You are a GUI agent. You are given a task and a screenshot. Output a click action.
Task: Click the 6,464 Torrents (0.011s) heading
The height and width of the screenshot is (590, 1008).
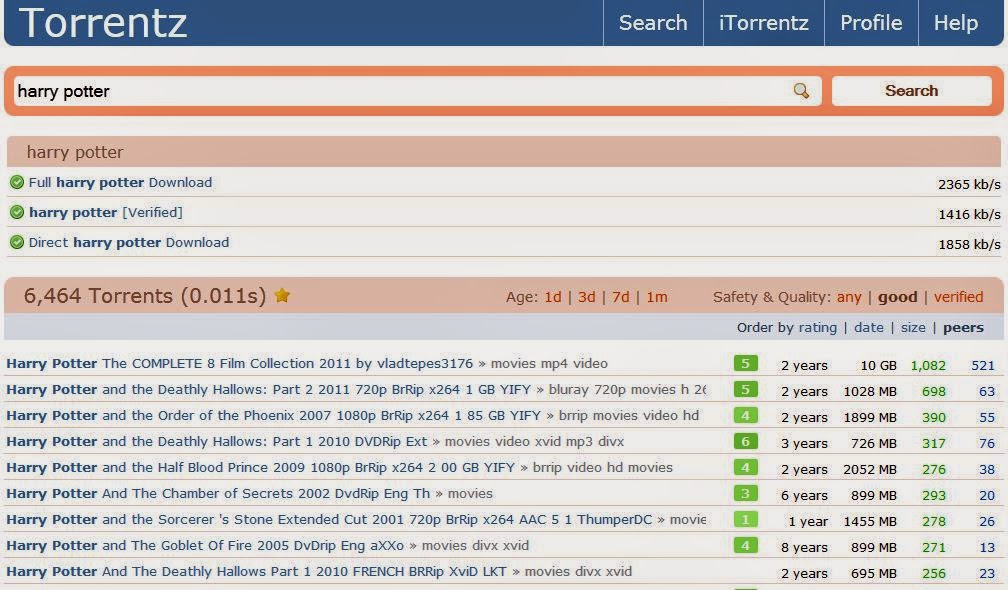point(145,296)
